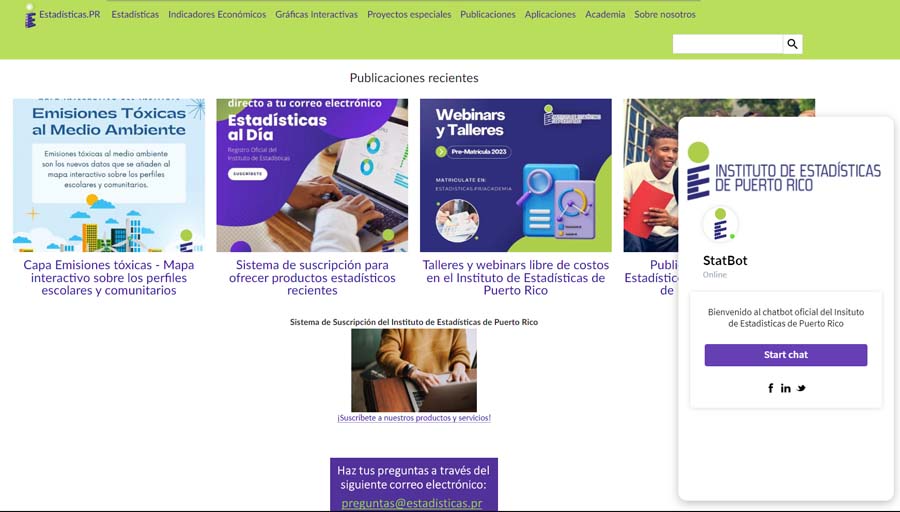Click the Start chat button
The width and height of the screenshot is (900, 512).
pos(785,355)
